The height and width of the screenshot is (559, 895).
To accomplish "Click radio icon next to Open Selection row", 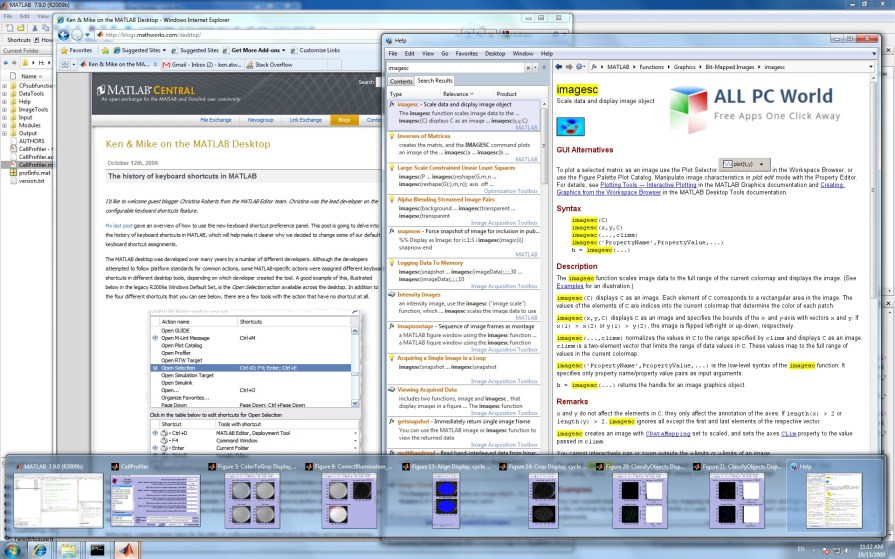I will coord(155,368).
